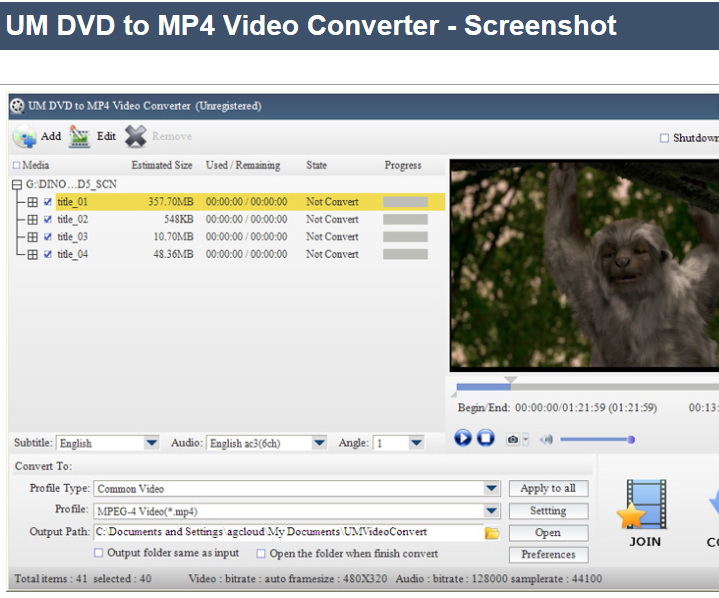This screenshot has width=719, height=598.
Task: Click the Preferences button
Action: [548, 554]
